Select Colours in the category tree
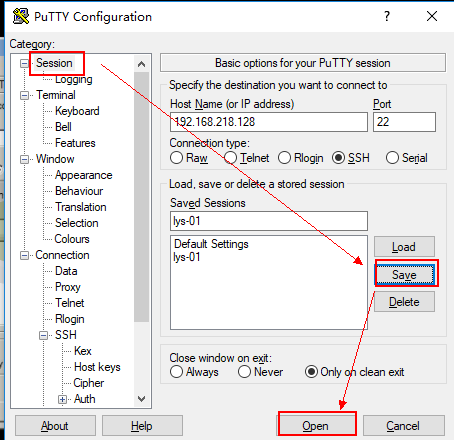 pos(72,239)
